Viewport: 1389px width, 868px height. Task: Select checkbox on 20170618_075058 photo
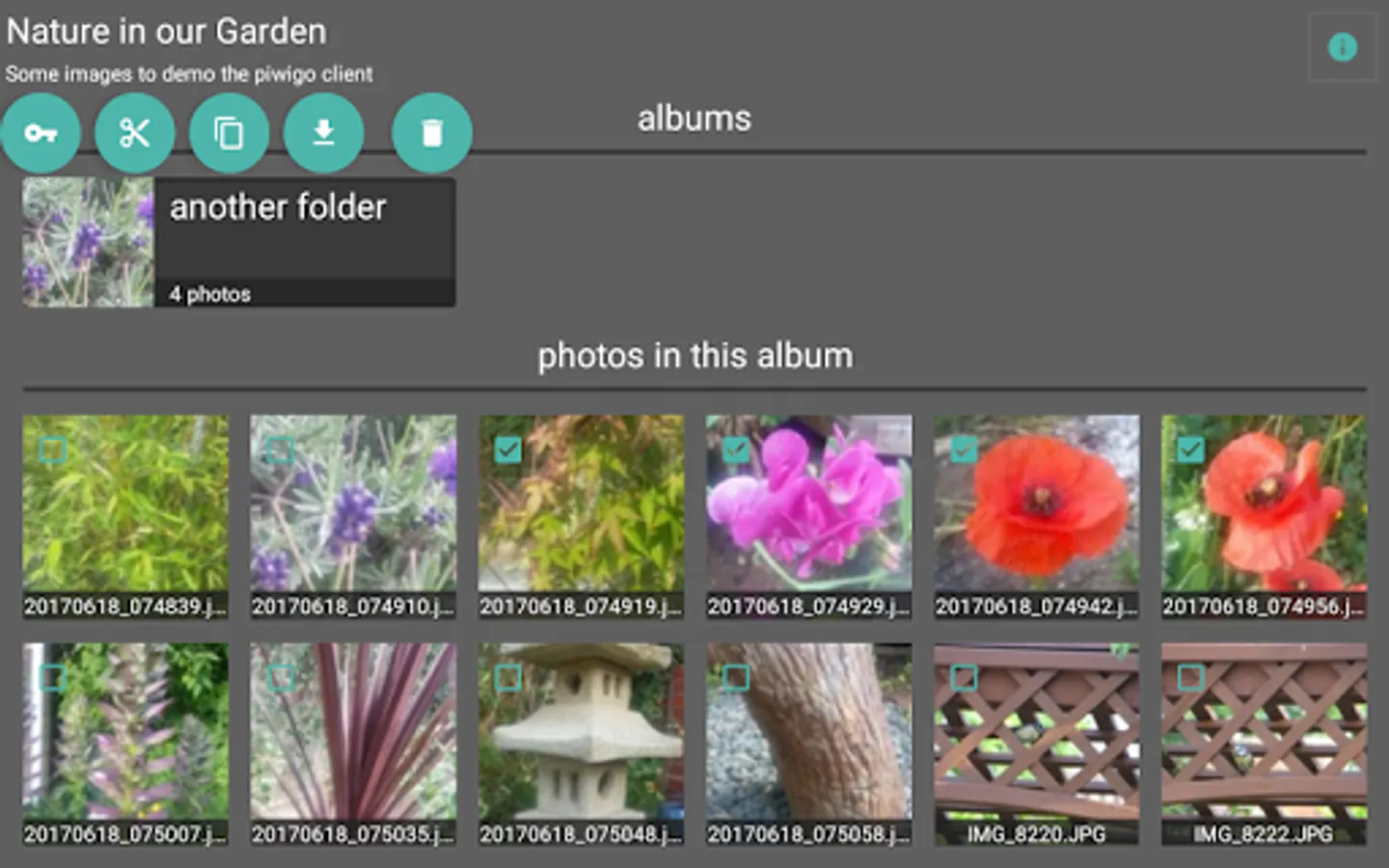tap(735, 677)
